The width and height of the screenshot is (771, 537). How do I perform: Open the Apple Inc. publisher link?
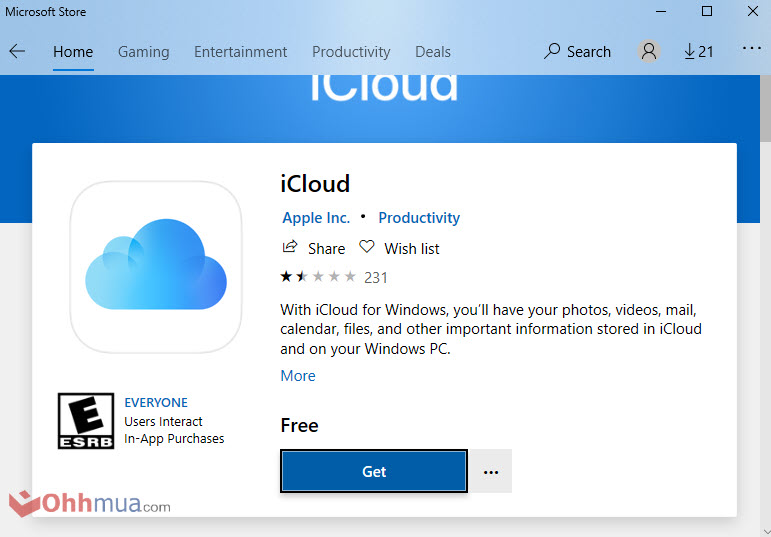(x=316, y=218)
